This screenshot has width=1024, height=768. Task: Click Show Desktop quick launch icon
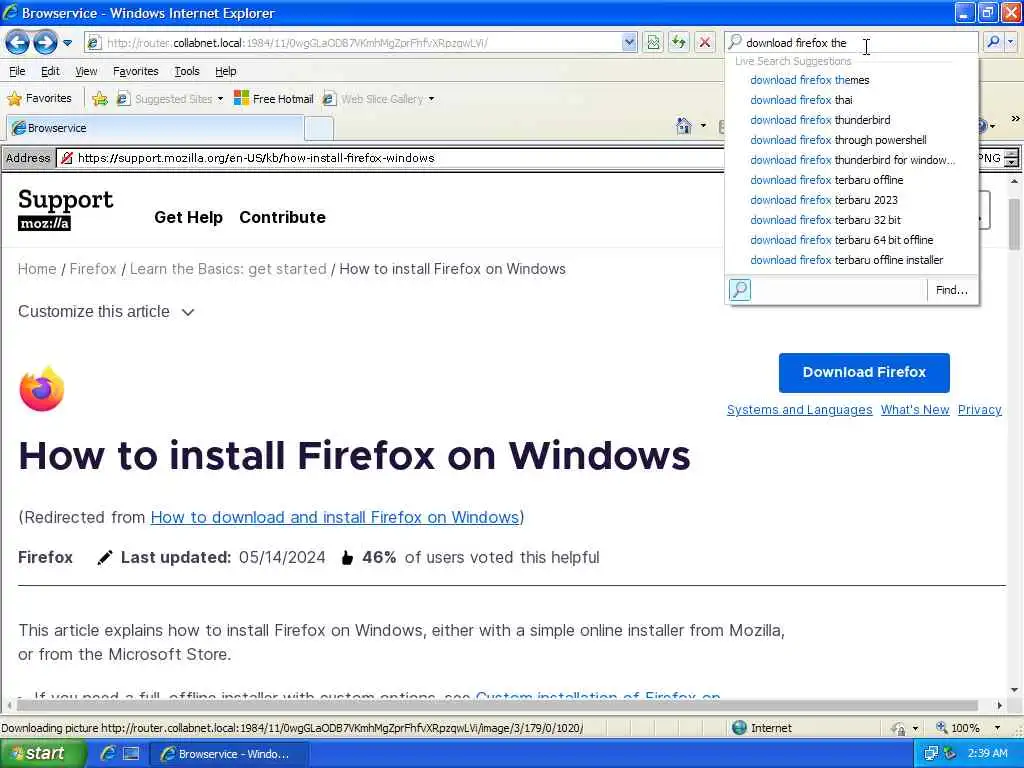point(131,754)
